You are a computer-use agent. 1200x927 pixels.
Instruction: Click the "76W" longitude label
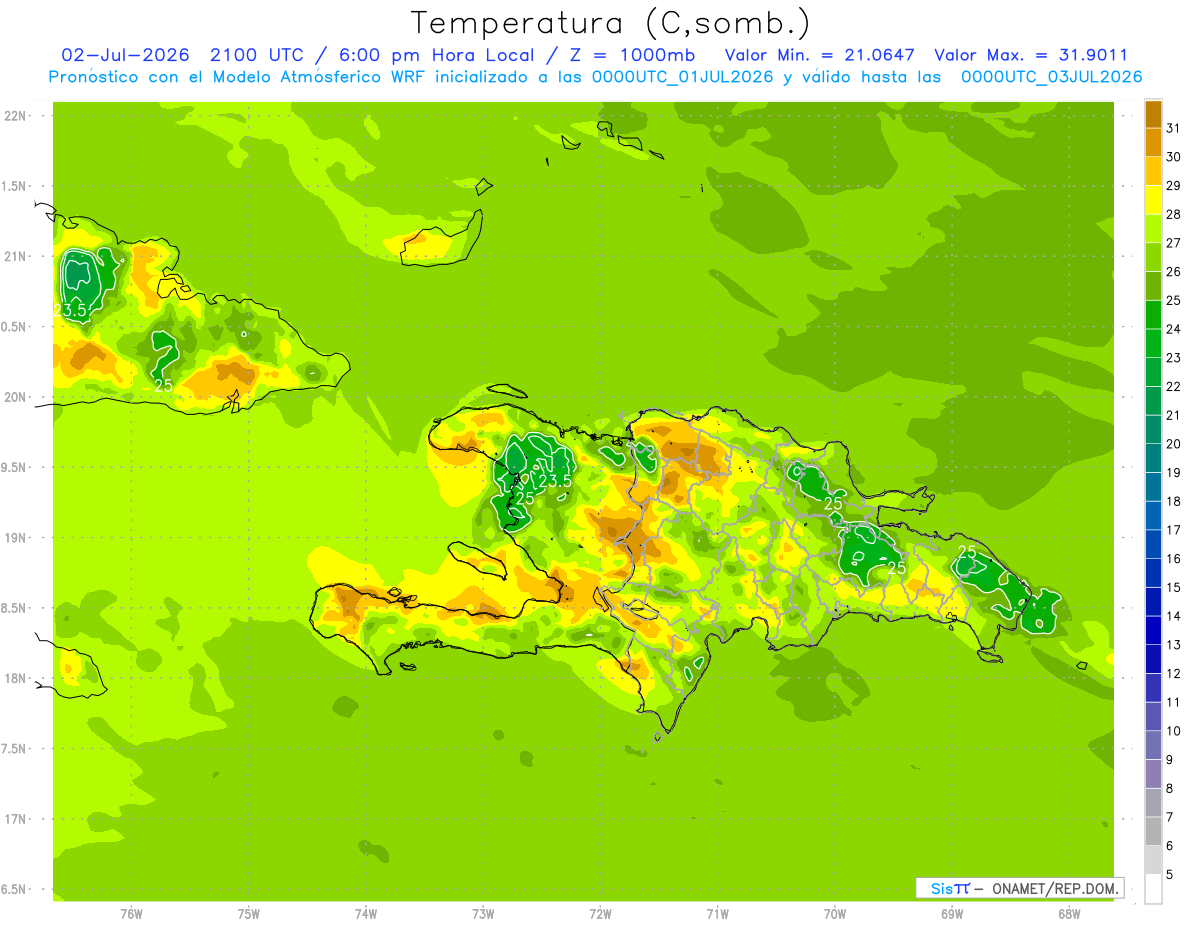click(x=131, y=914)
